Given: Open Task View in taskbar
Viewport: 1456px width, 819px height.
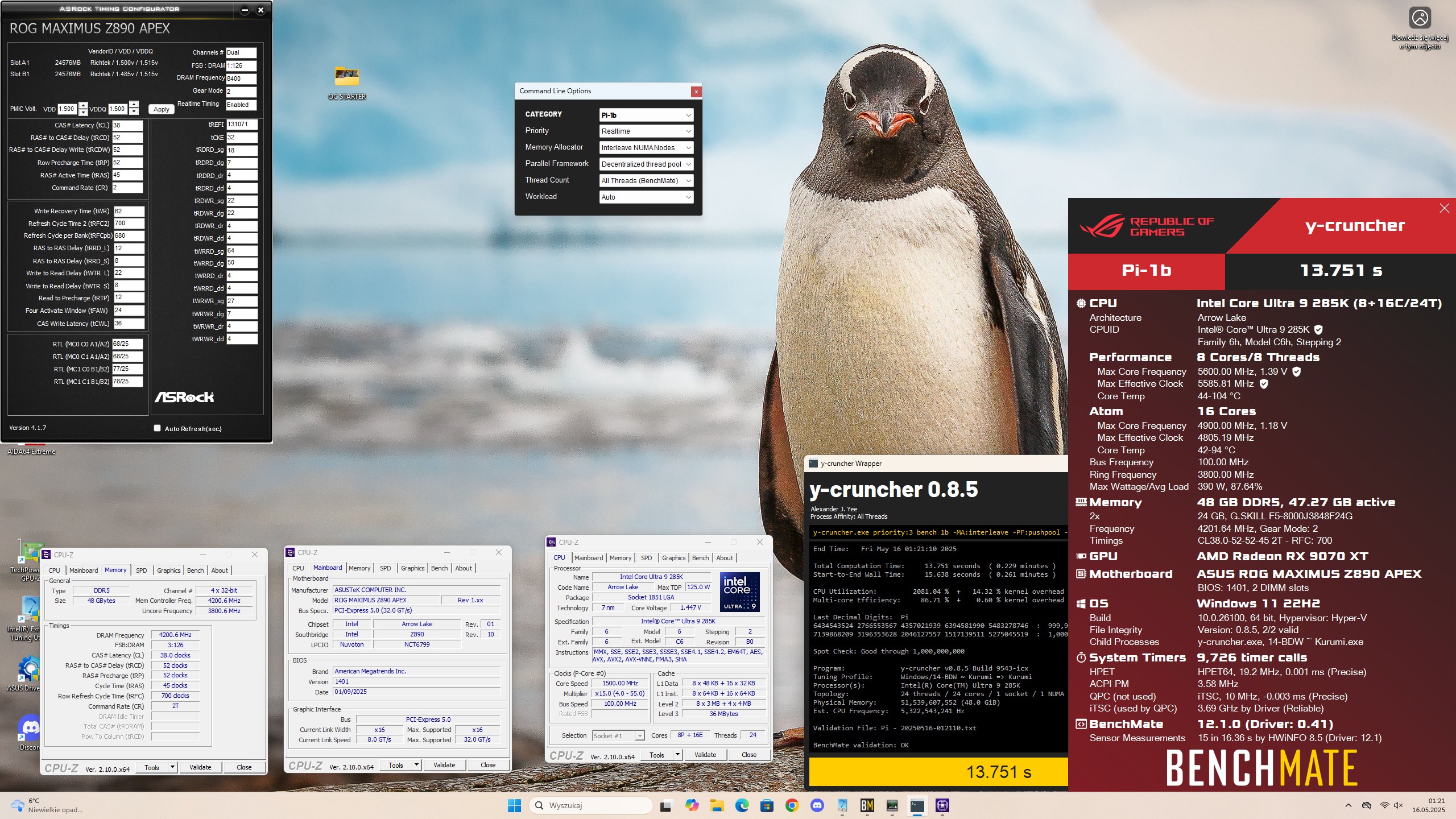Looking at the screenshot, I should (x=665, y=805).
